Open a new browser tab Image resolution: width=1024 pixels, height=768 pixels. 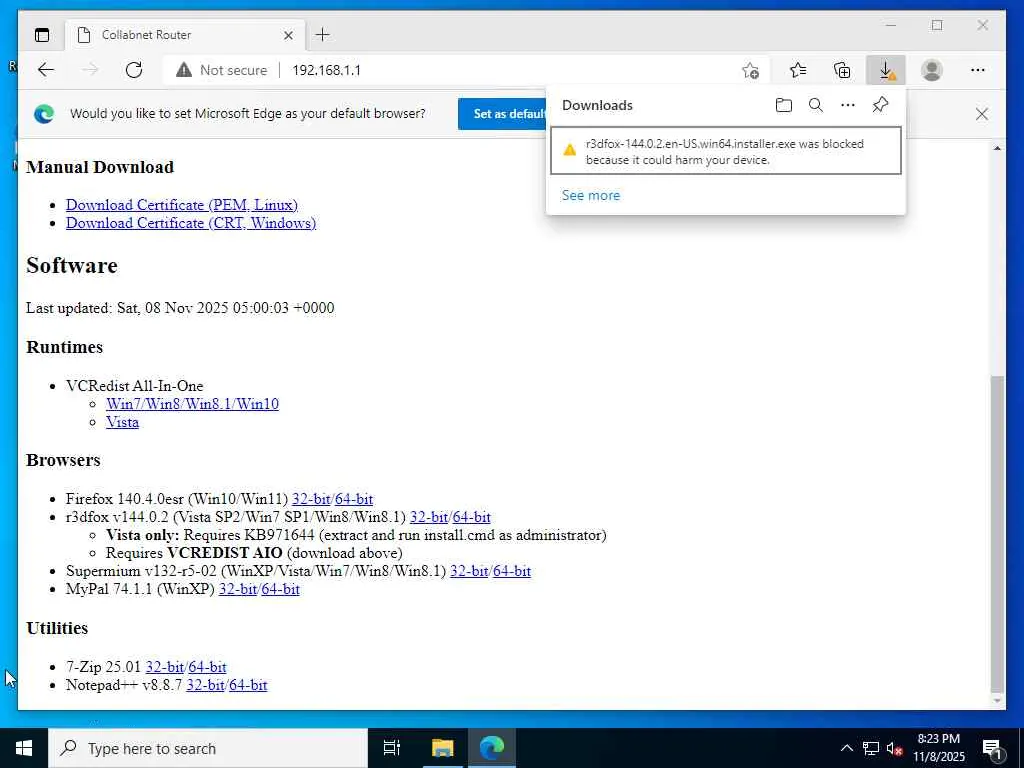coord(323,35)
